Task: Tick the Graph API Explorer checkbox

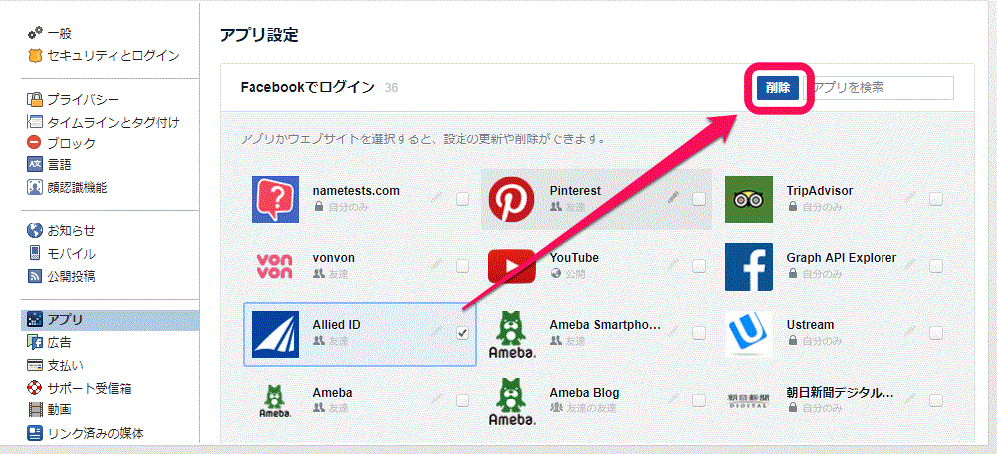Action: (936, 265)
